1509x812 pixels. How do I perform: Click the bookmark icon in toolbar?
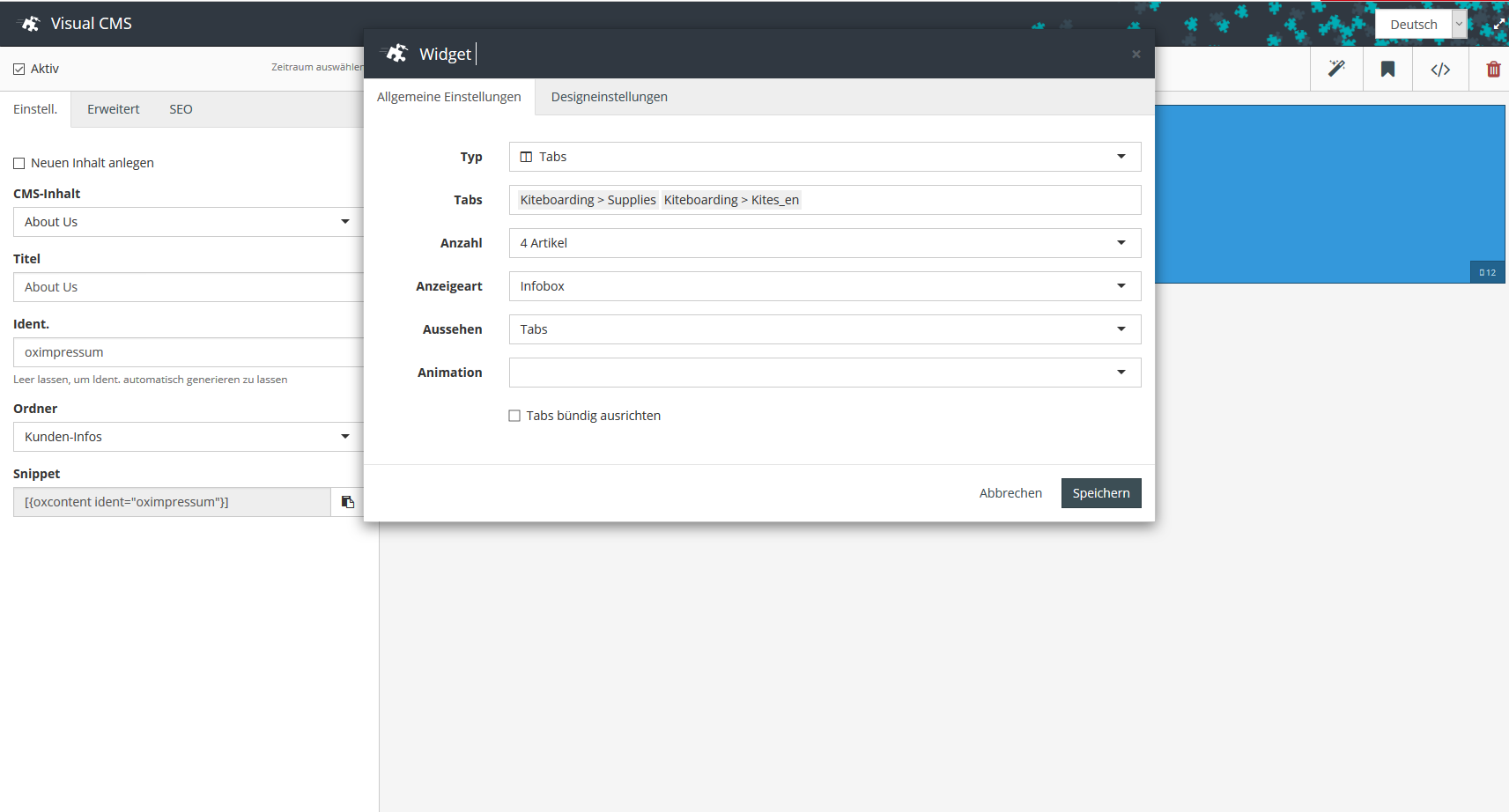pos(1387,70)
